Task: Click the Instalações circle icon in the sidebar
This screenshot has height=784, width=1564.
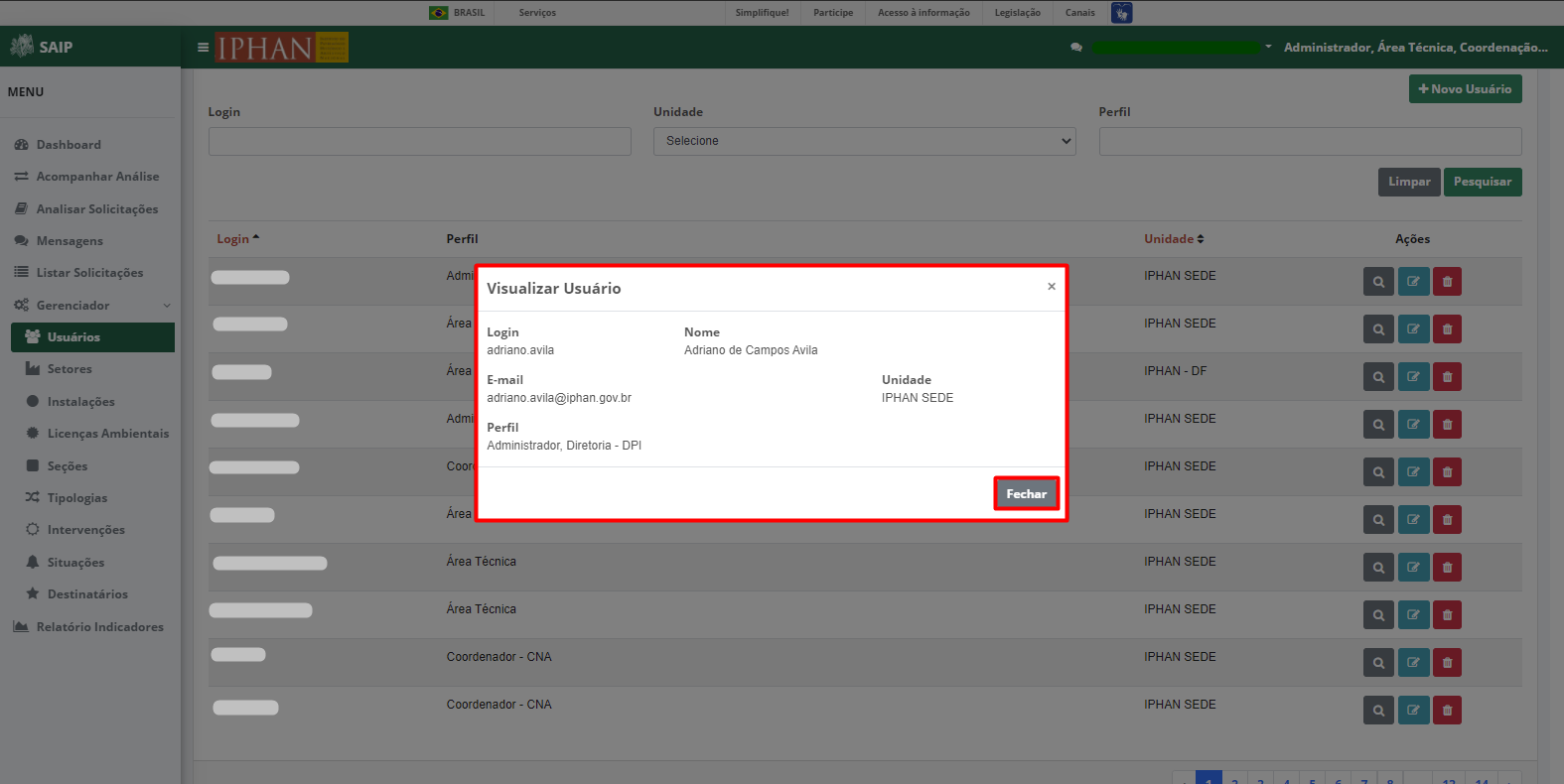Action: 33,401
